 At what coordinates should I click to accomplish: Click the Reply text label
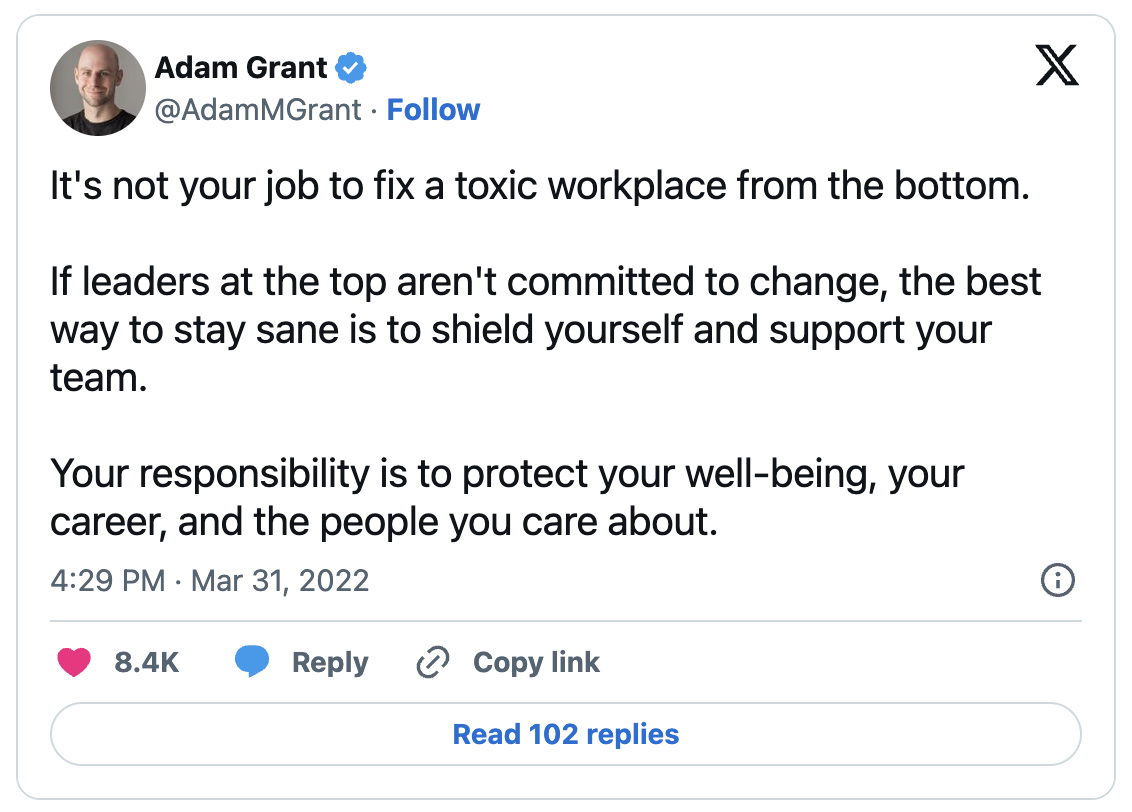(x=330, y=662)
